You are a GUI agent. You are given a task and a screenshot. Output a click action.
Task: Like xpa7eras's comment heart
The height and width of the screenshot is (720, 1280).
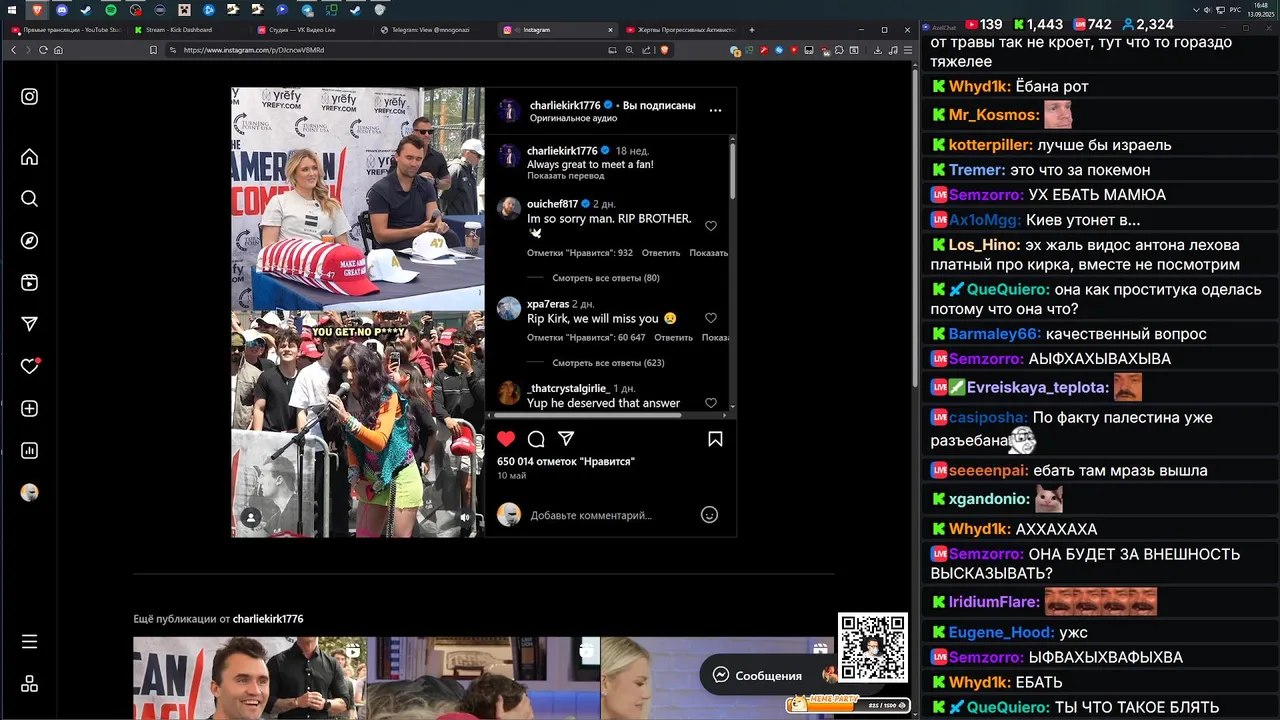711,318
